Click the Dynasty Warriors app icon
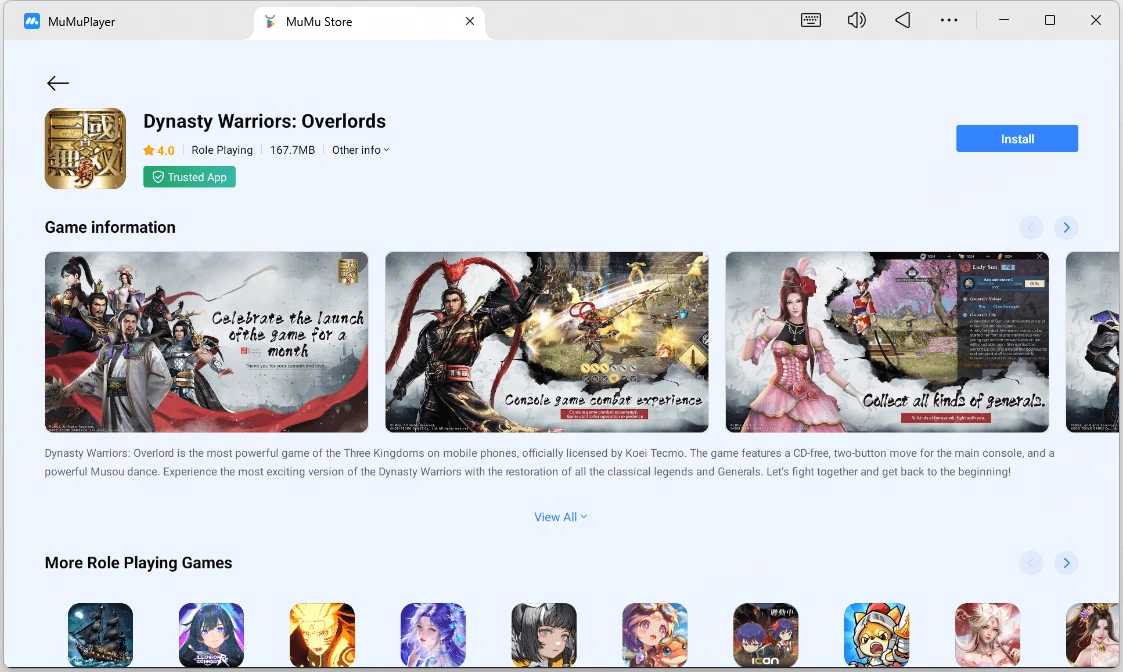The width and height of the screenshot is (1123, 672). (x=85, y=148)
